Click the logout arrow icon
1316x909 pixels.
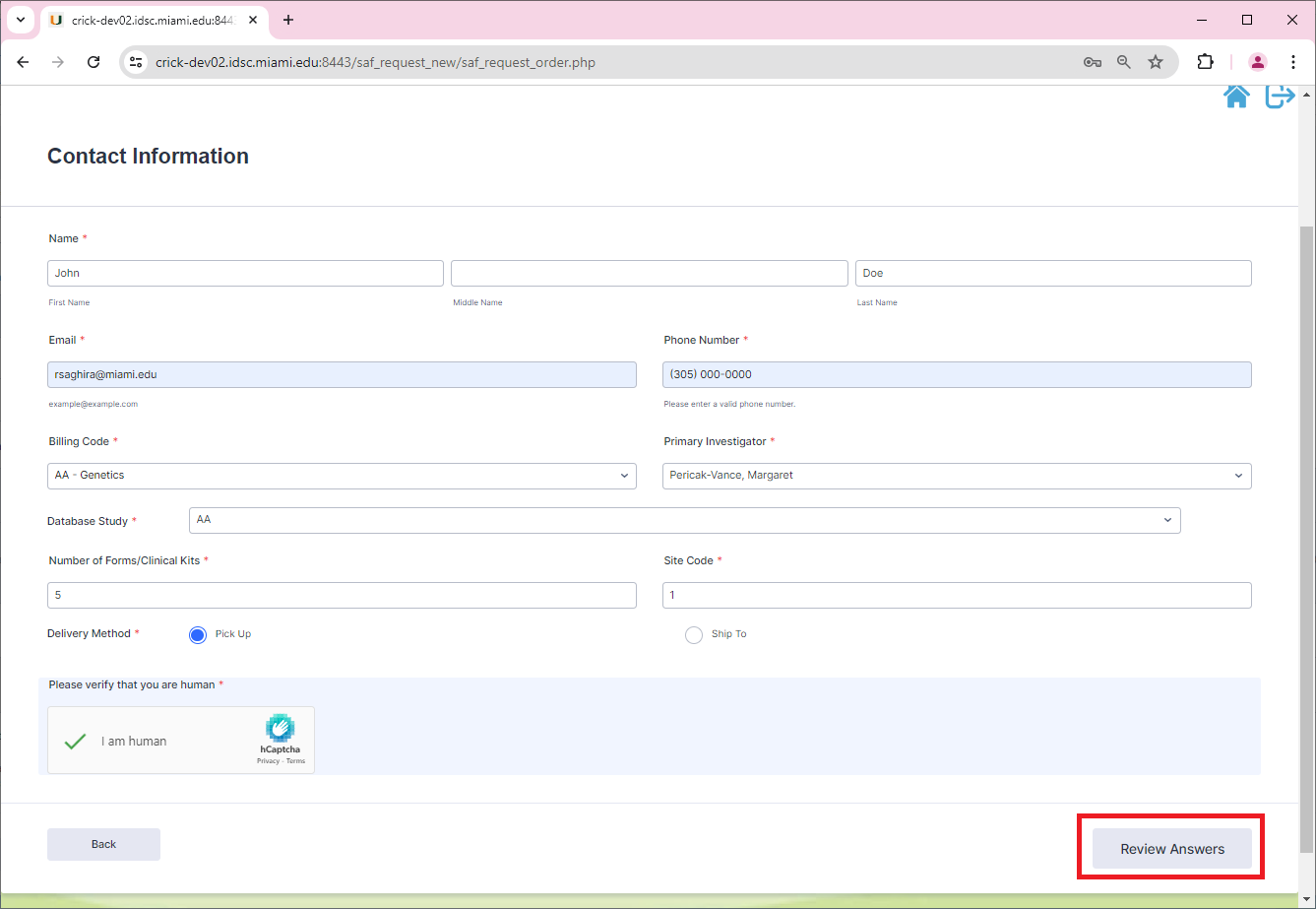[x=1279, y=96]
